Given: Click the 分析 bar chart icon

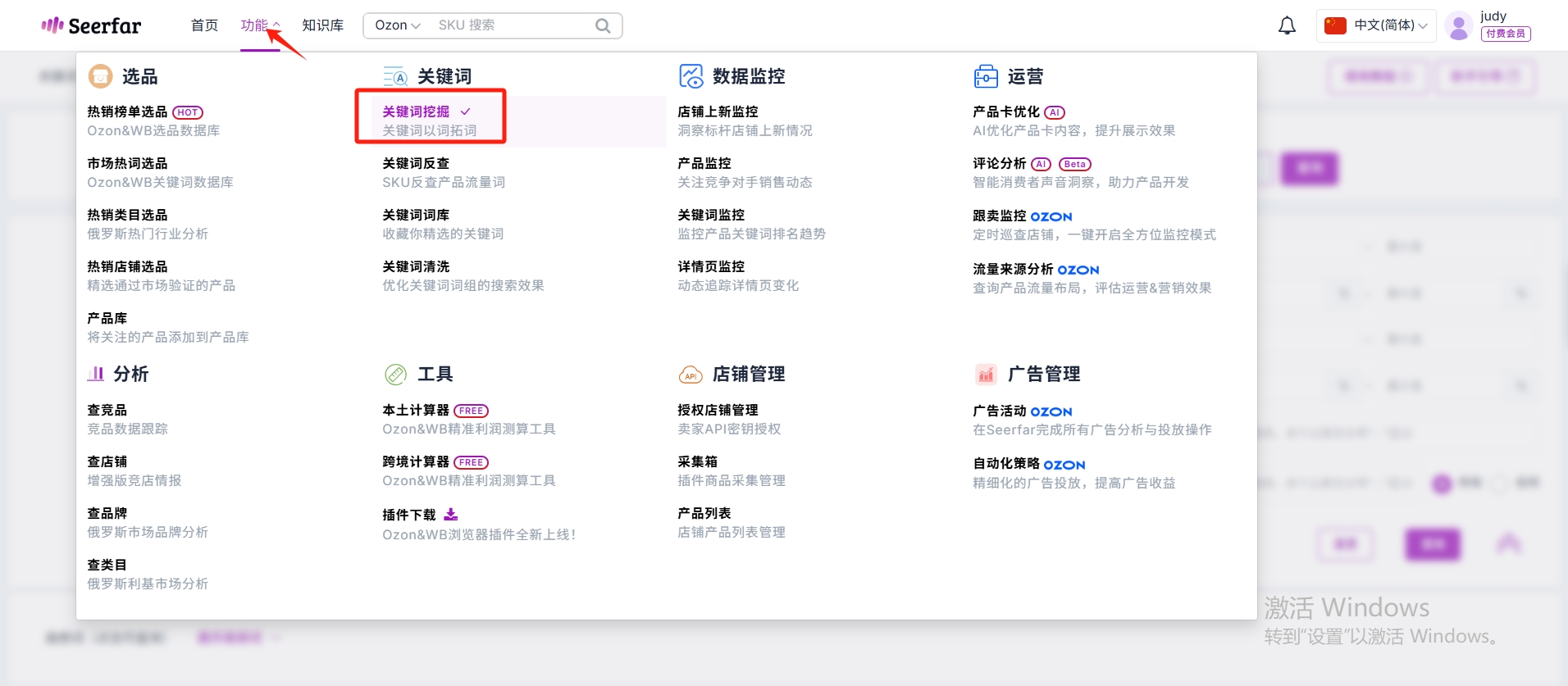Looking at the screenshot, I should point(96,374).
